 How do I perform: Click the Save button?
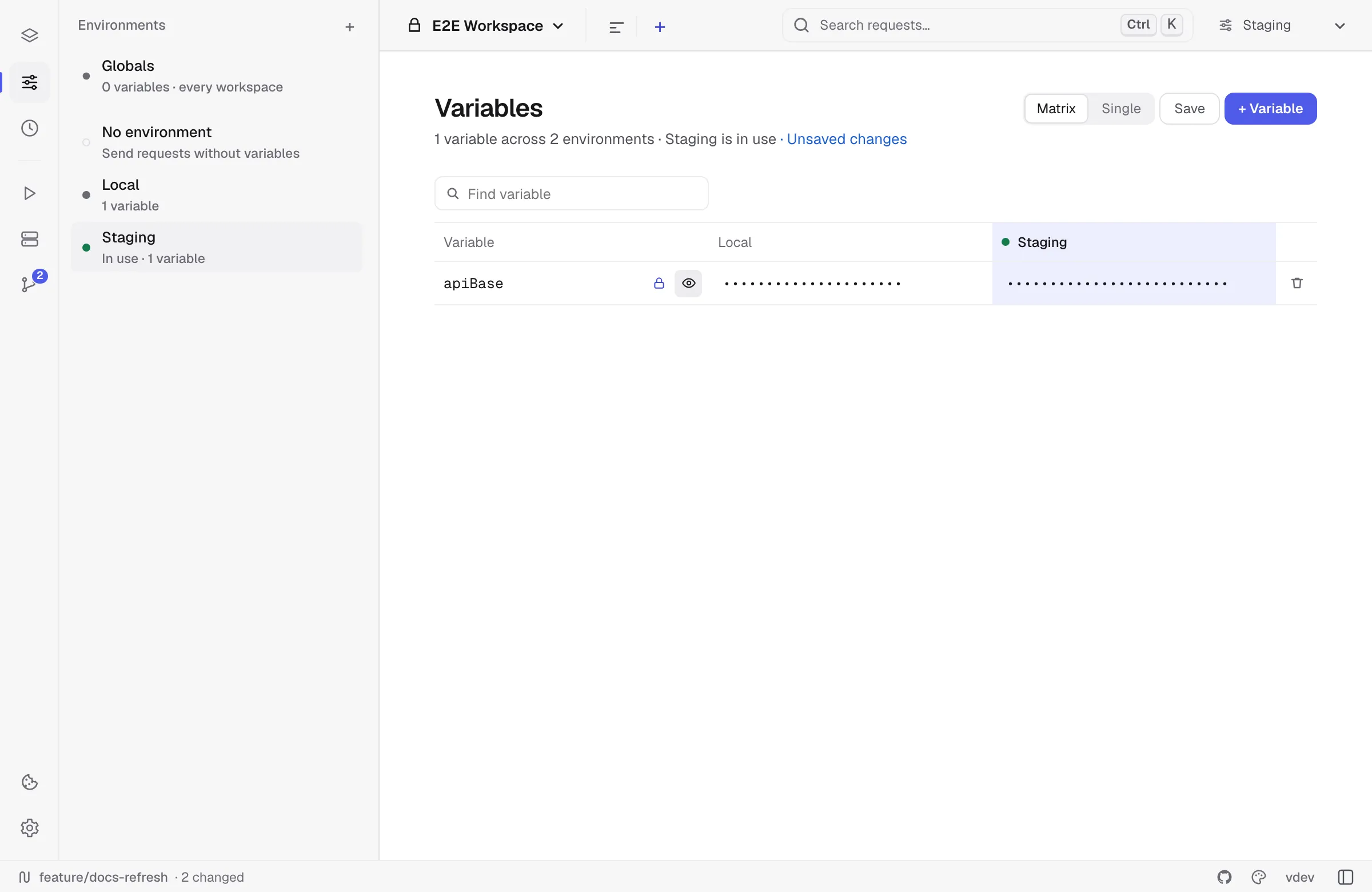[1189, 109]
